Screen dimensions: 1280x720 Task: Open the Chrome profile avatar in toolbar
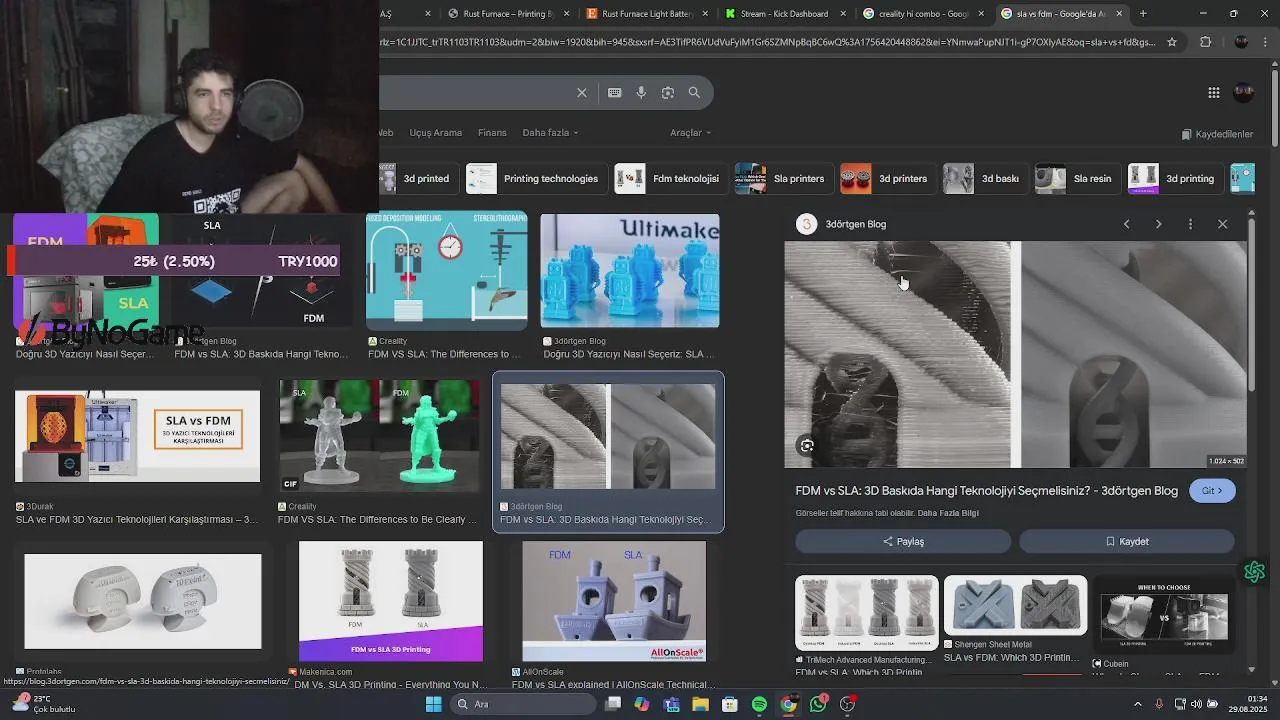pyautogui.click(x=1241, y=42)
